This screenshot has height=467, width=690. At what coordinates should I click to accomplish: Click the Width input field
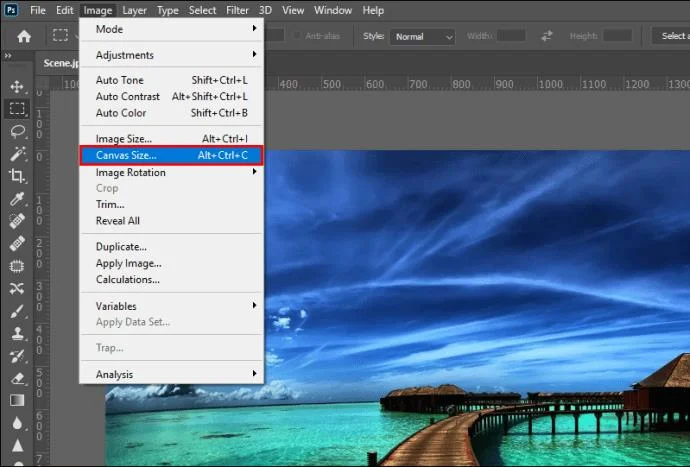click(x=511, y=36)
